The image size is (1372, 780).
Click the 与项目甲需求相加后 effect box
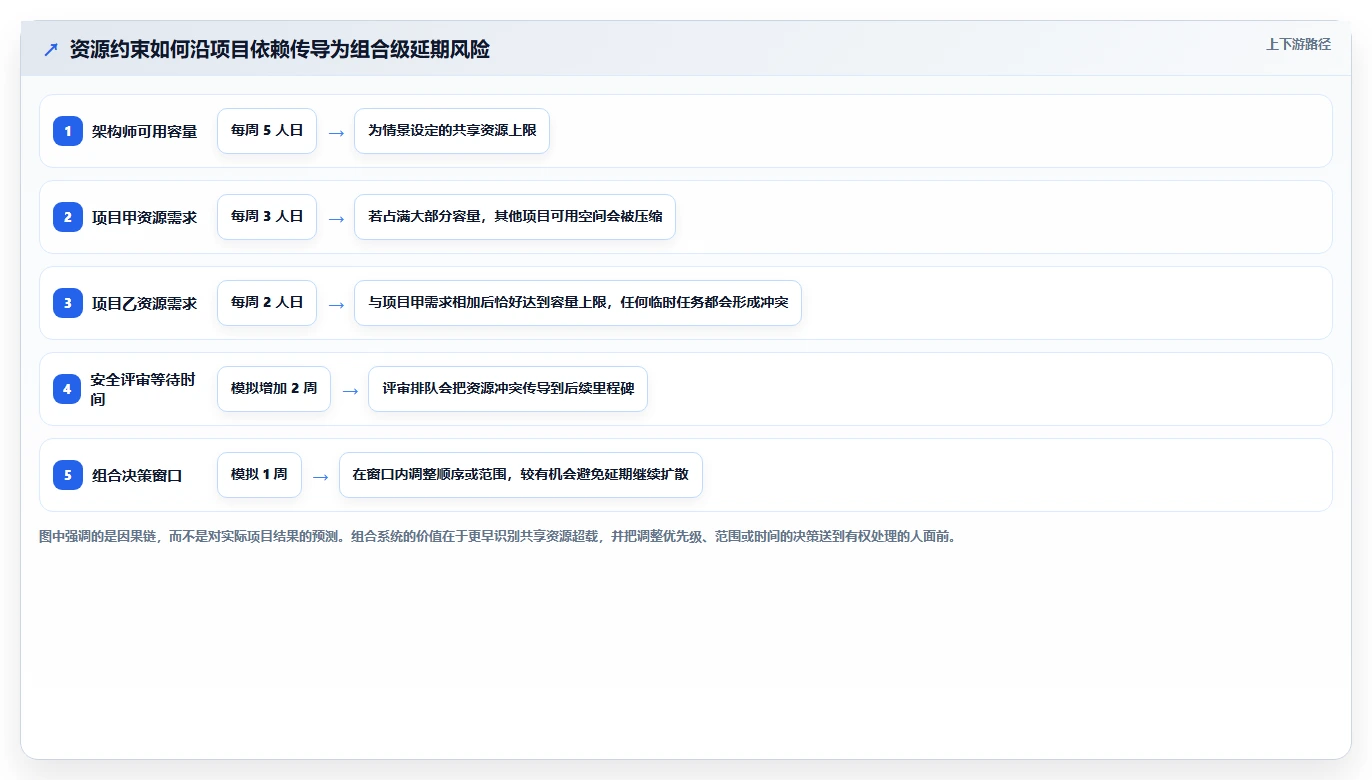[x=578, y=303]
